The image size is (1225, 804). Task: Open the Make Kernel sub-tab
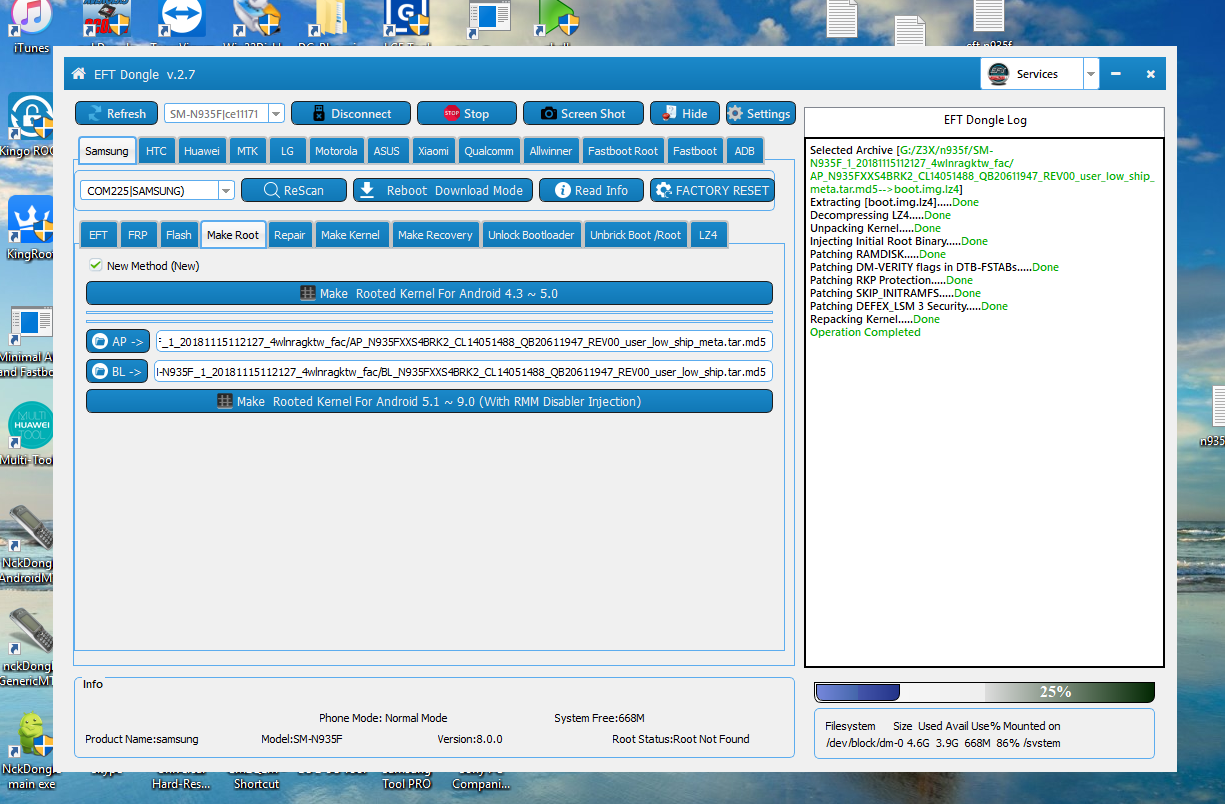[349, 235]
